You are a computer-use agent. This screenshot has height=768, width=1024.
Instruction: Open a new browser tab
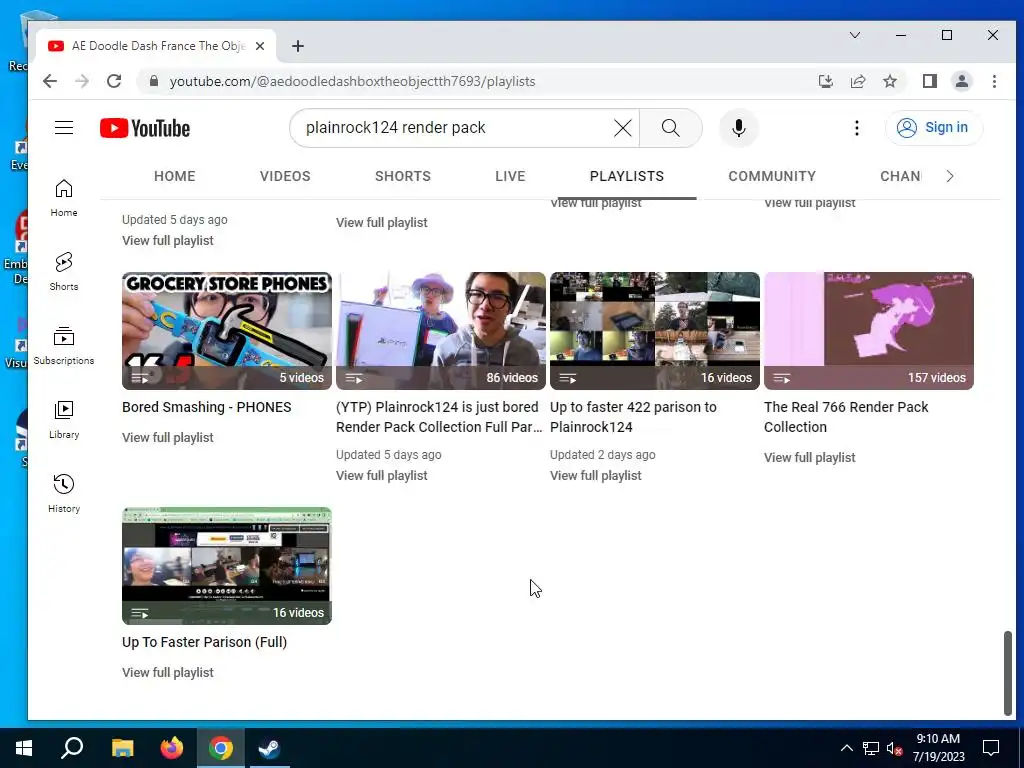pyautogui.click(x=298, y=46)
